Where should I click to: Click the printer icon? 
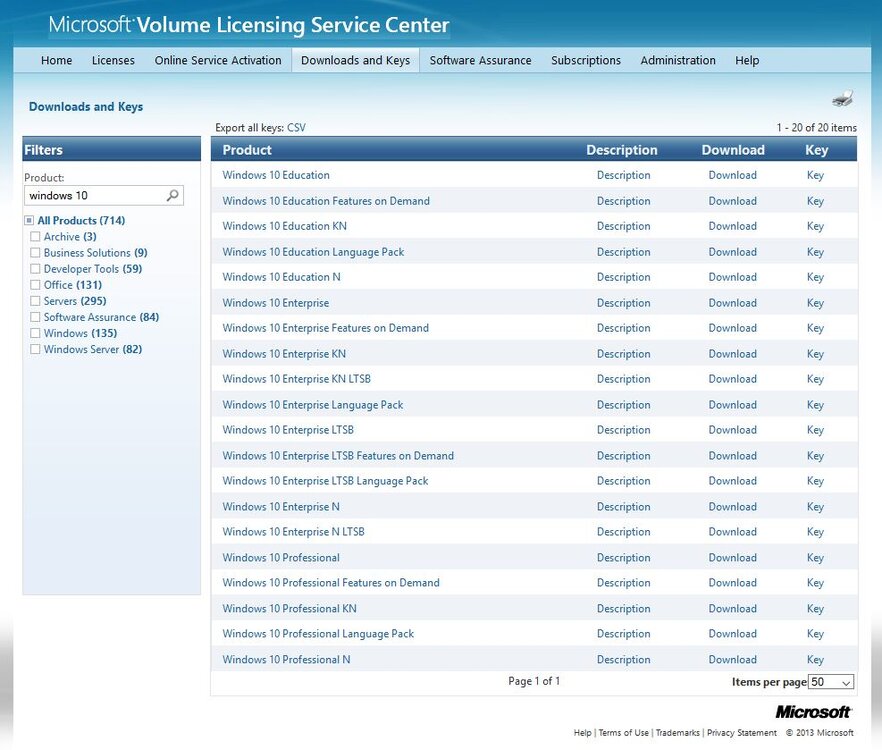pyautogui.click(x=842, y=98)
